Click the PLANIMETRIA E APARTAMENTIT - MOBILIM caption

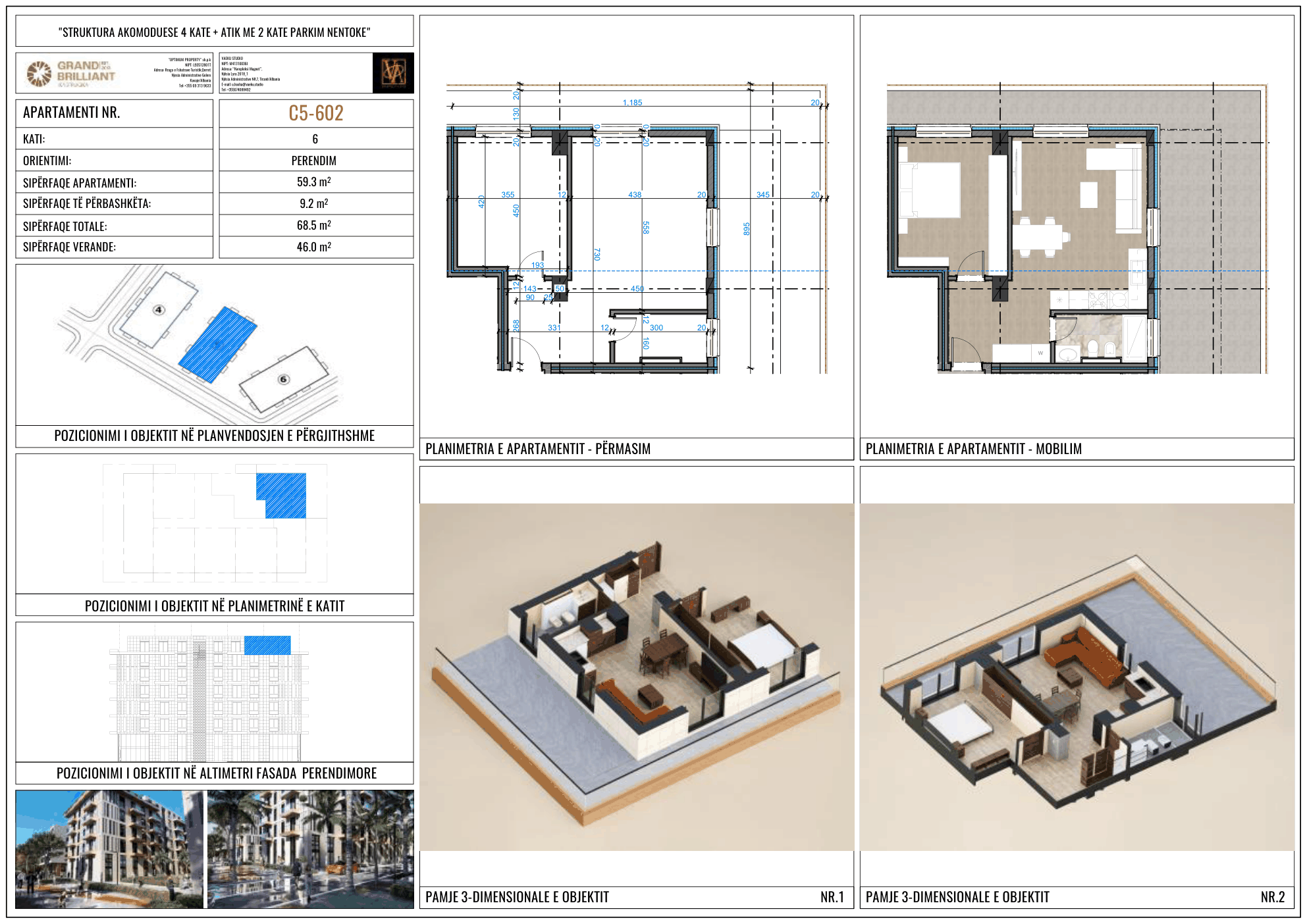tap(974, 449)
